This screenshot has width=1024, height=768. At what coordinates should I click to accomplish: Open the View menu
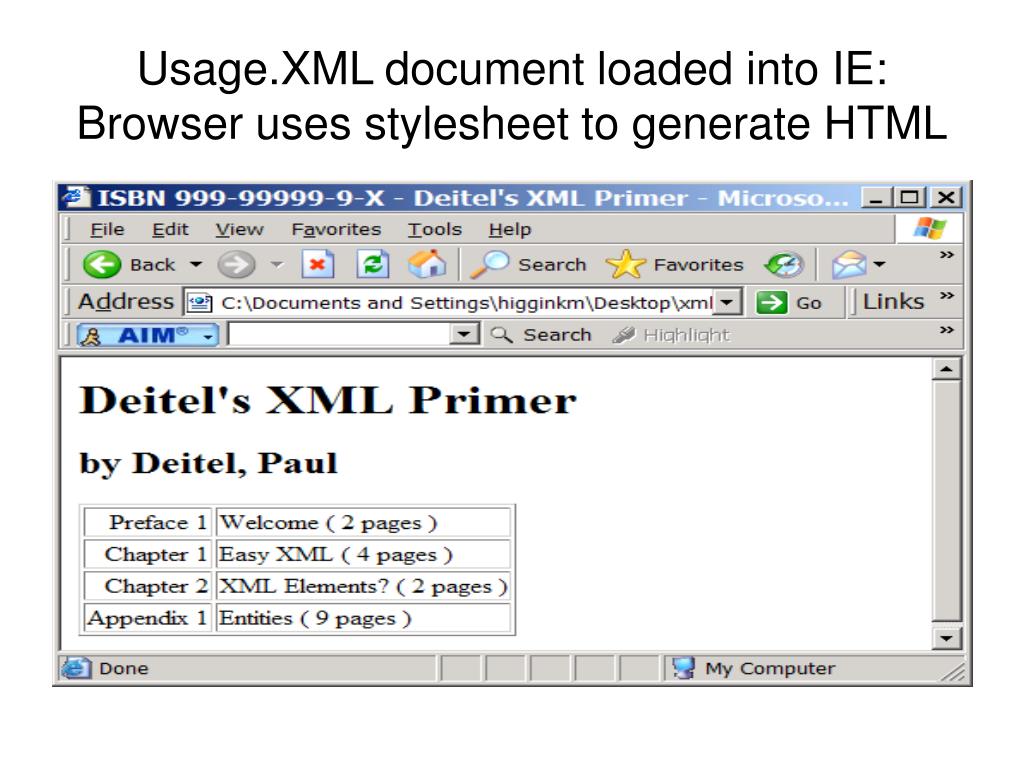click(x=239, y=229)
